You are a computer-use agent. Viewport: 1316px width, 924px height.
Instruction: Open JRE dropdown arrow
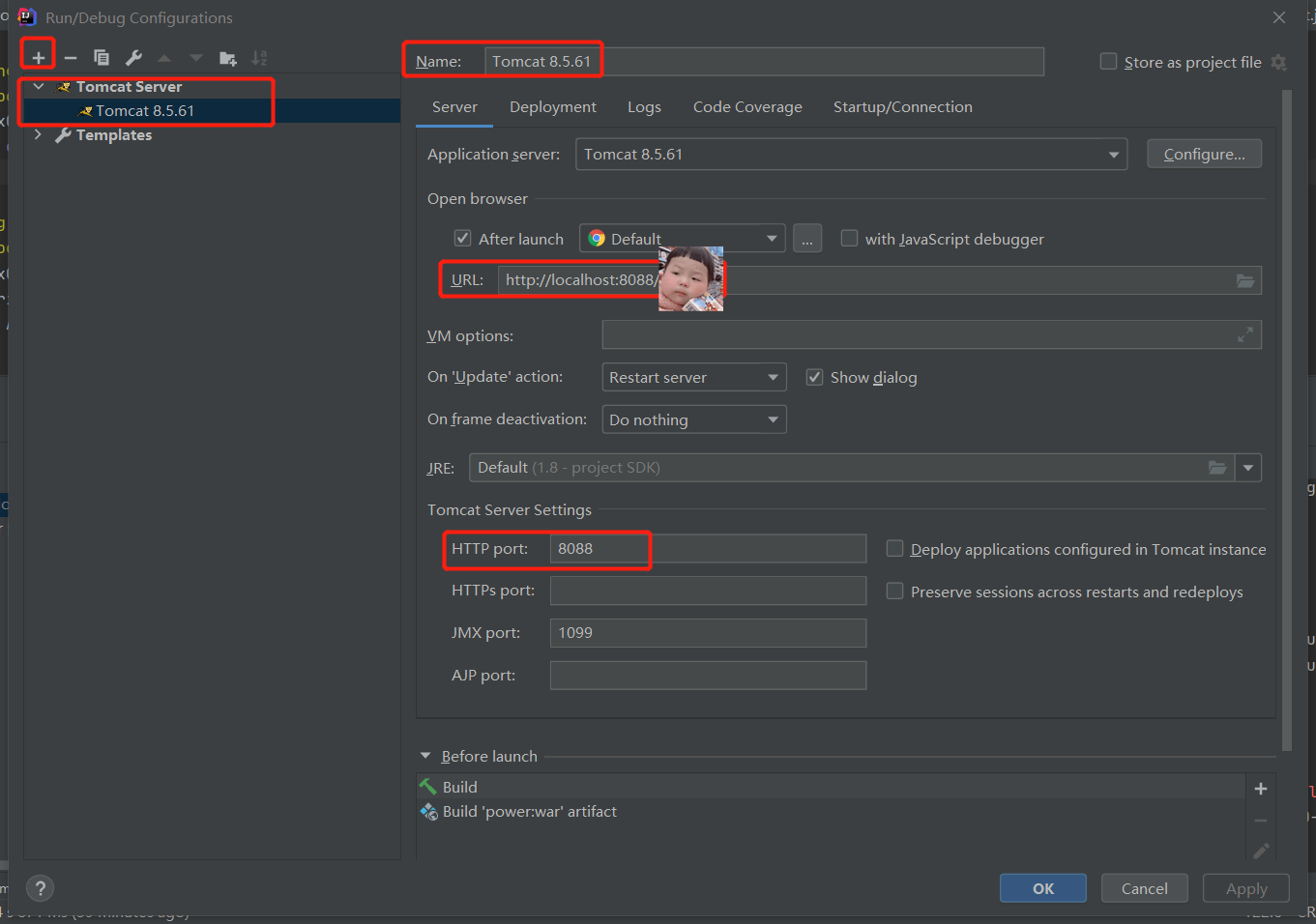coord(1248,468)
